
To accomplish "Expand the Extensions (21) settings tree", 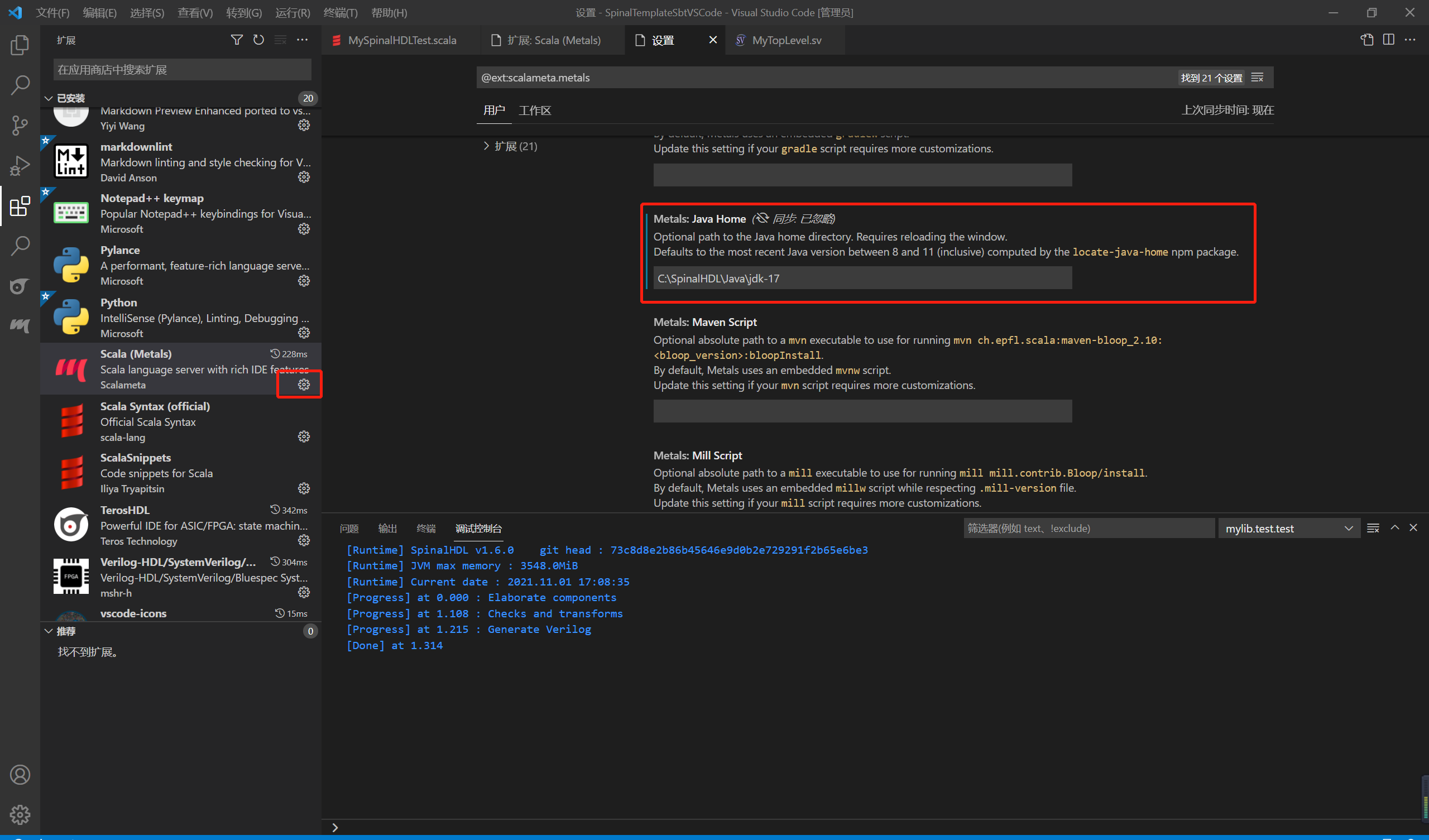I will tap(510, 146).
